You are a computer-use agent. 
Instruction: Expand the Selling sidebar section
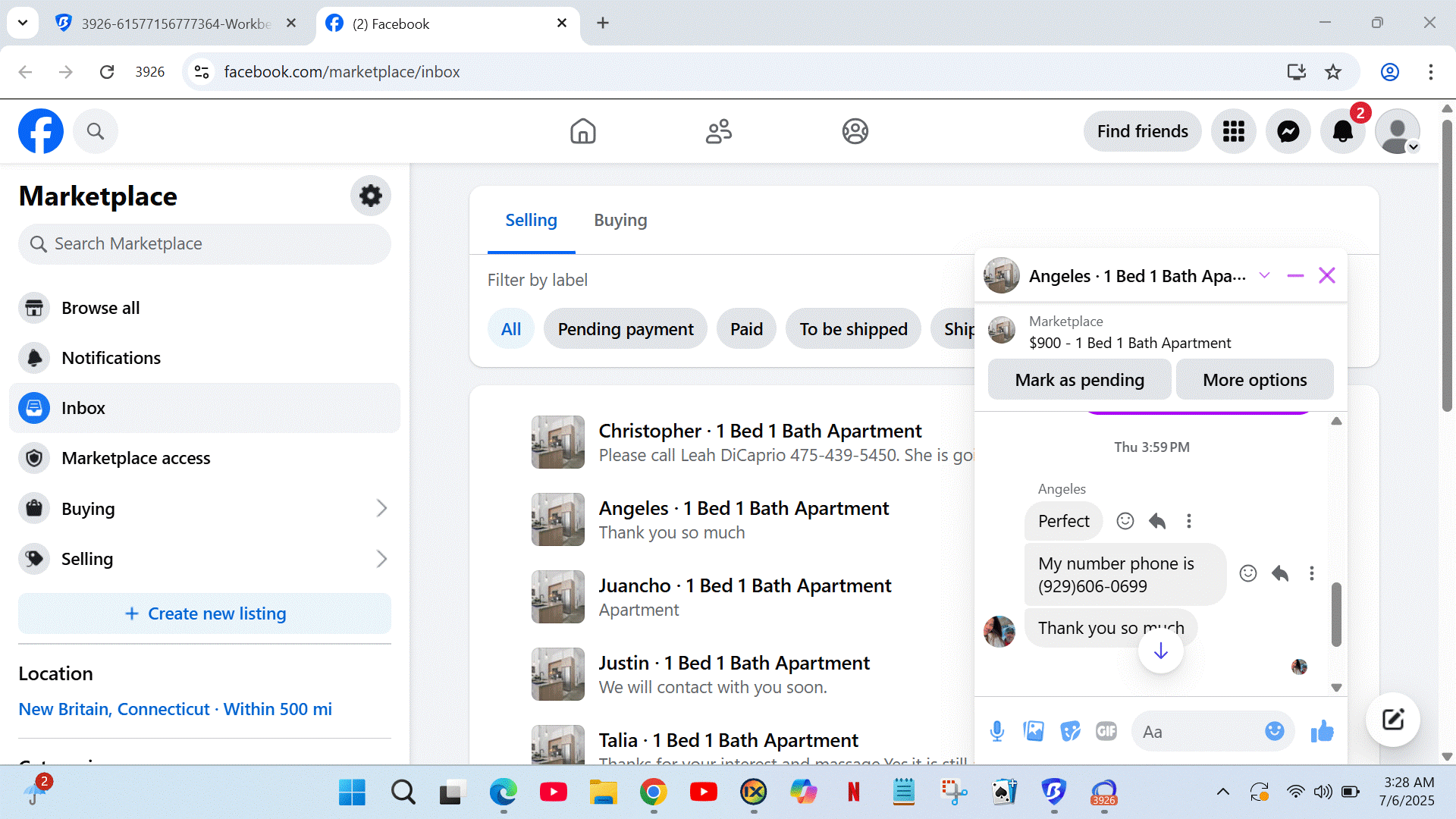381,559
